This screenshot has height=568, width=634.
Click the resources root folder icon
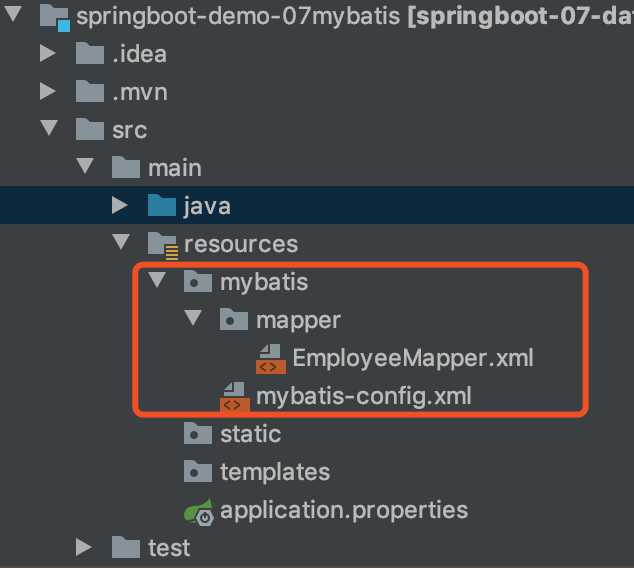click(x=163, y=245)
